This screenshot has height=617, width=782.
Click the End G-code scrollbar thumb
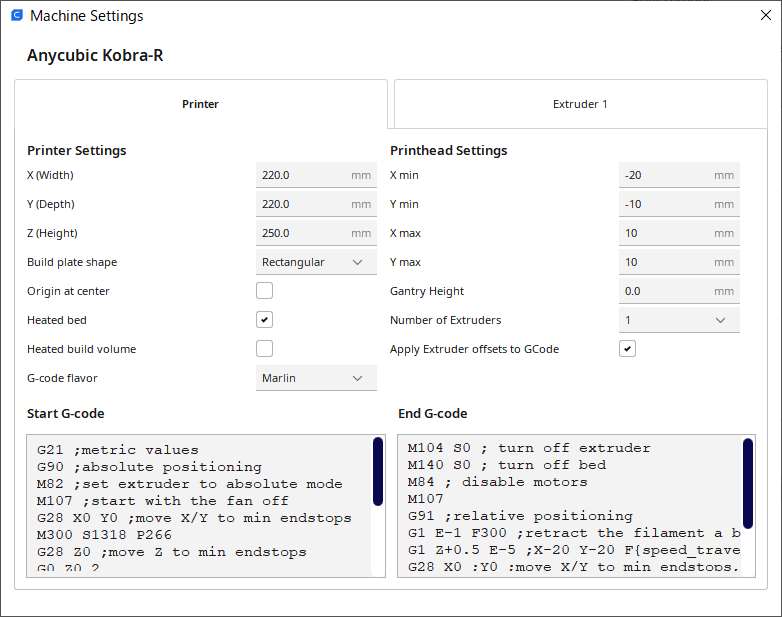point(748,483)
